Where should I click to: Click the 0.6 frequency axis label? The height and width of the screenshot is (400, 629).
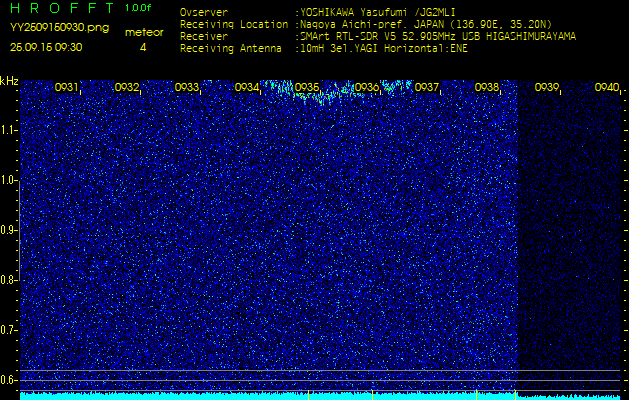coord(8,380)
